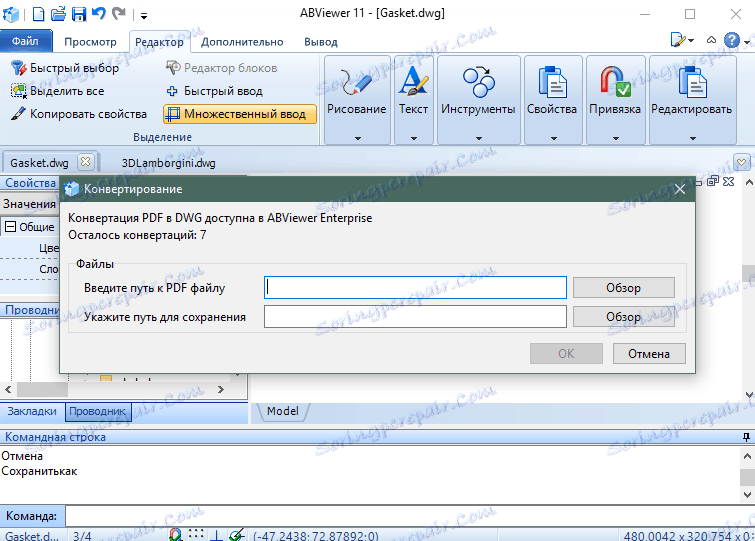Viewport: 755px width, 541px height.
Task: Click the disabled OK button in dialog
Action: point(566,354)
